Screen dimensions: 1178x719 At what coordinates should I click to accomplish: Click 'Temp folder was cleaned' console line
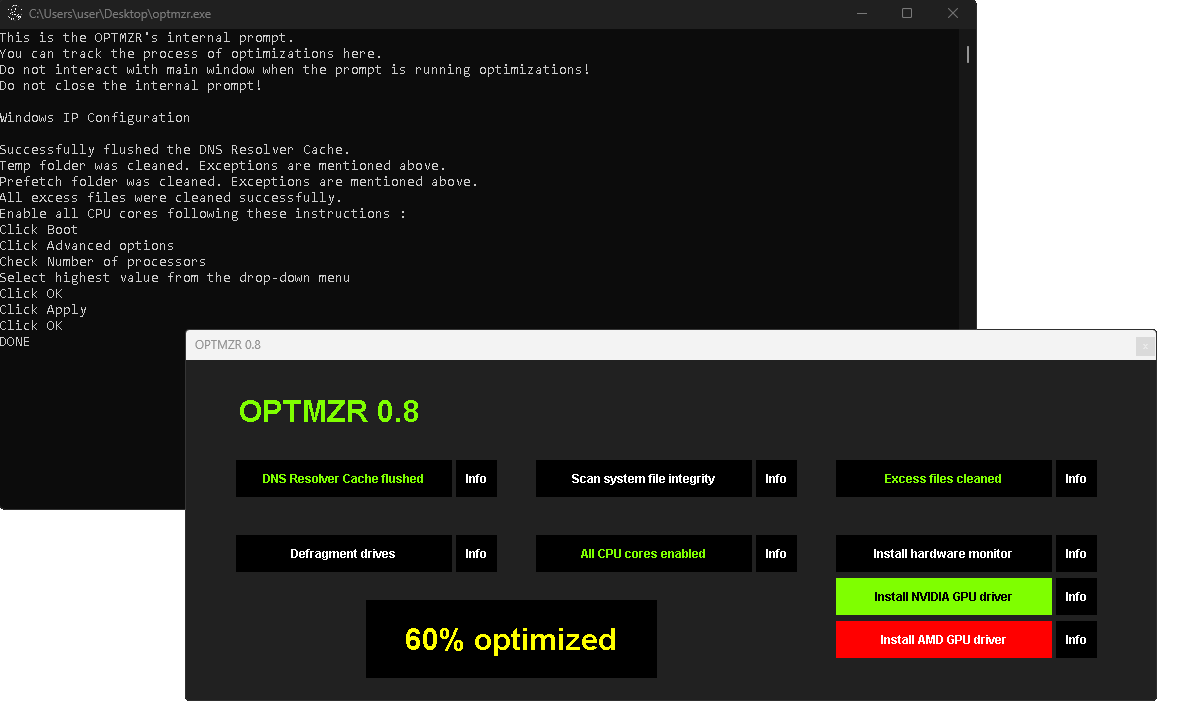(223, 165)
